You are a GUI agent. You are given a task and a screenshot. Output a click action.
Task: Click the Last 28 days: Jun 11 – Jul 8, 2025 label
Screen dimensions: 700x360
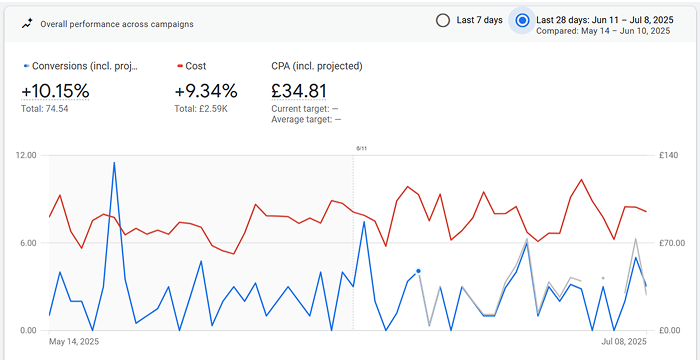tap(605, 20)
